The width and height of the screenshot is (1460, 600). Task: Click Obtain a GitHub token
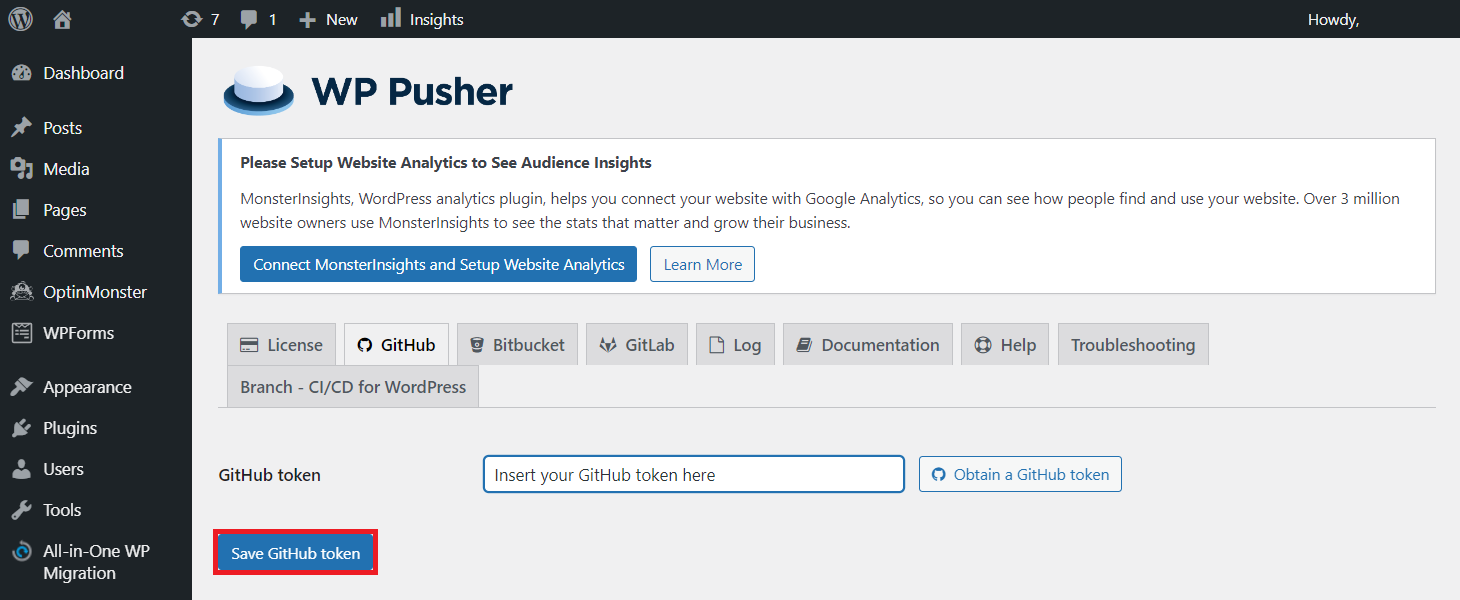coord(1020,475)
